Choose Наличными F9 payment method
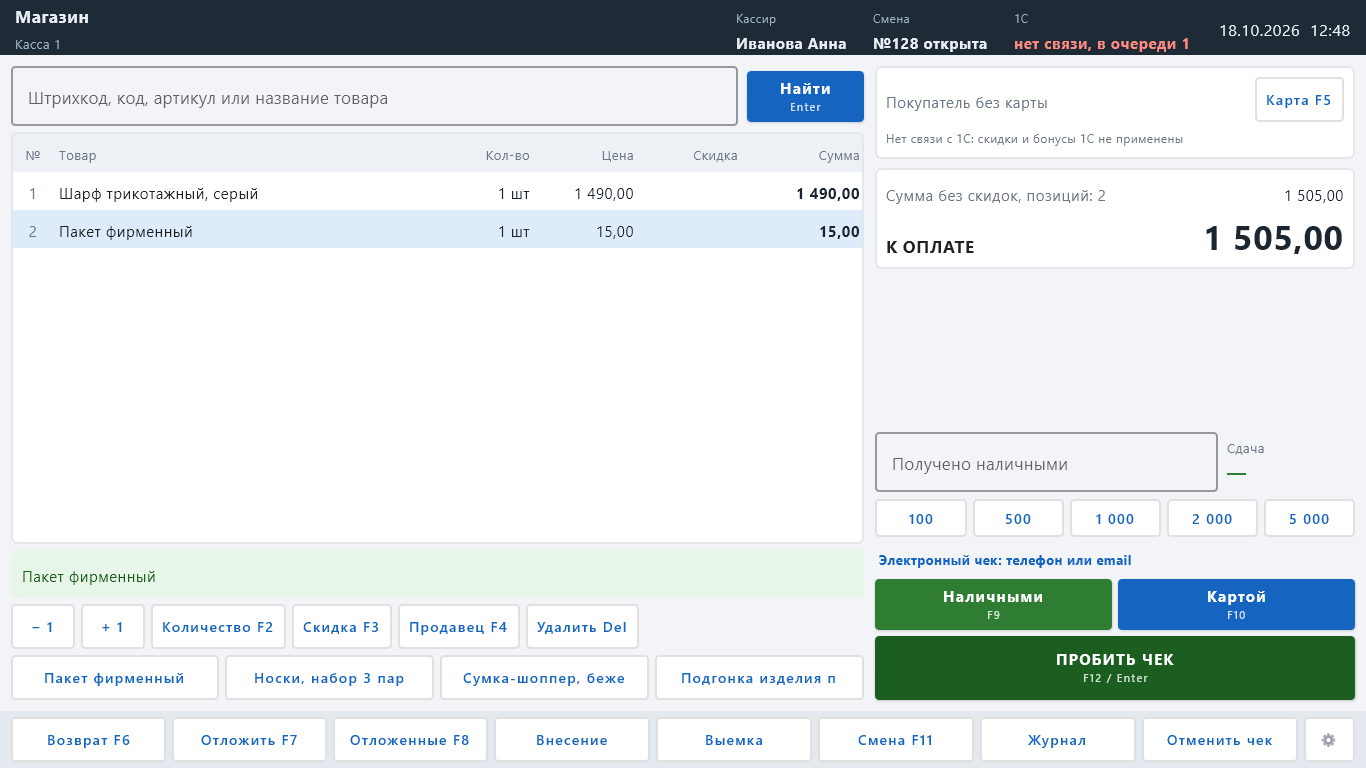 993,604
